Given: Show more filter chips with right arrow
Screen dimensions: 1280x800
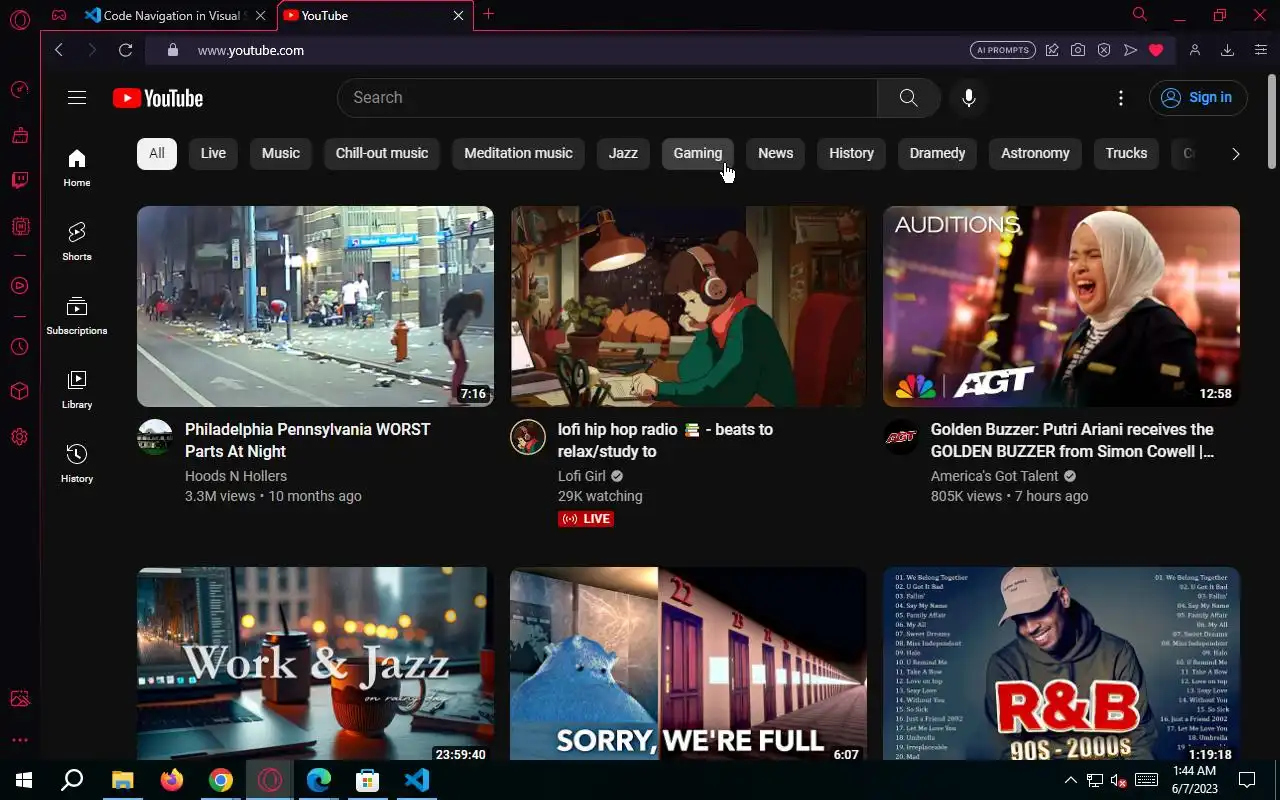Looking at the screenshot, I should (1236, 154).
